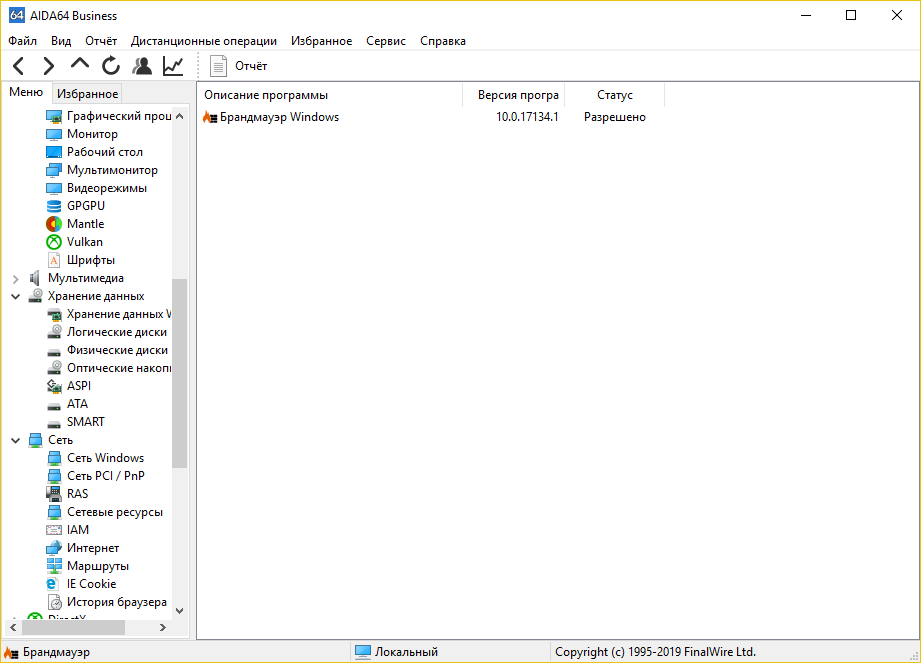Screen dimensions: 921x663
Task: Click the copyright FinalWire status text
Action: click(x=656, y=652)
